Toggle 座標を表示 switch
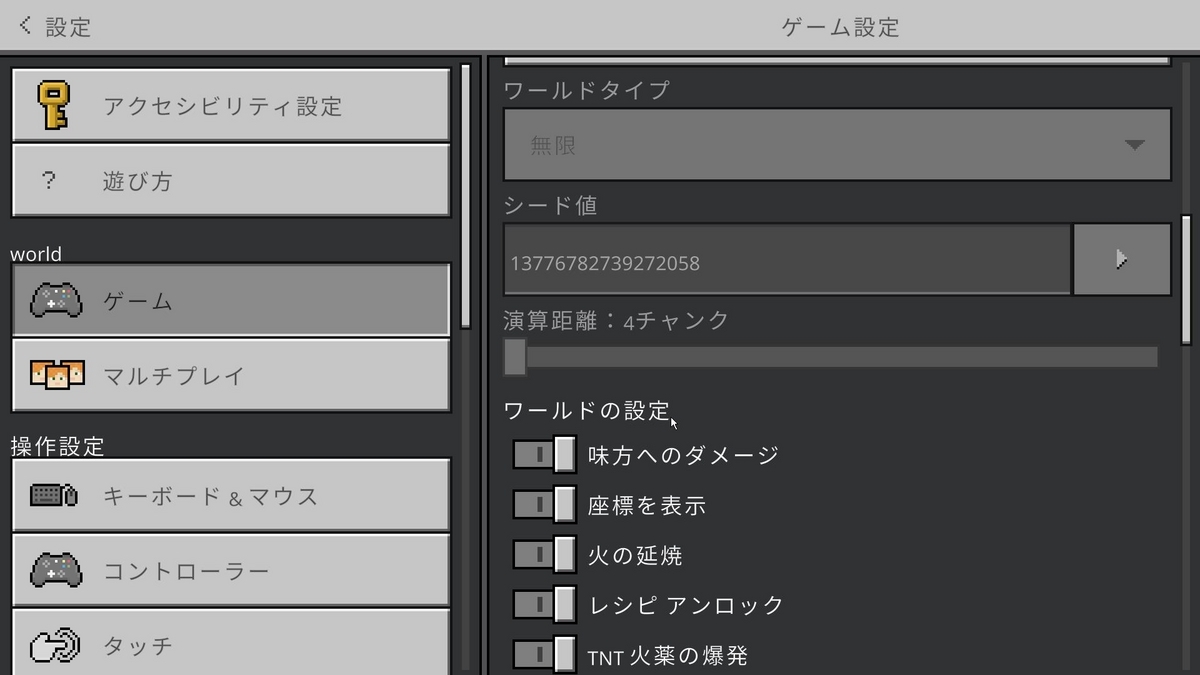The width and height of the screenshot is (1200, 675). click(x=544, y=504)
